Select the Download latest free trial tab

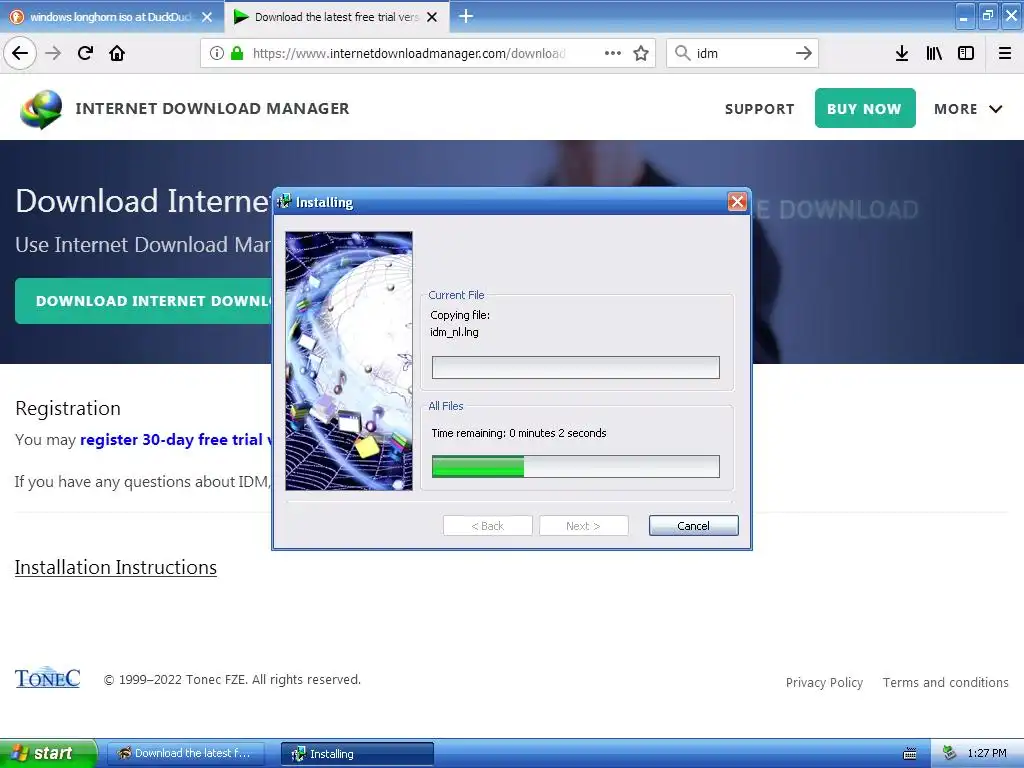(x=336, y=17)
